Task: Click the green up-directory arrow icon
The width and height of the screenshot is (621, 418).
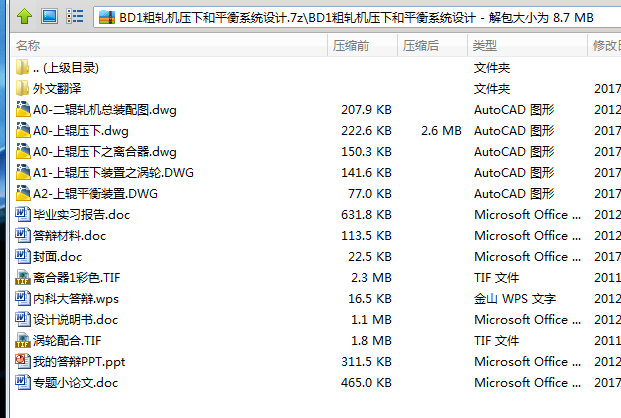Action: (x=22, y=17)
